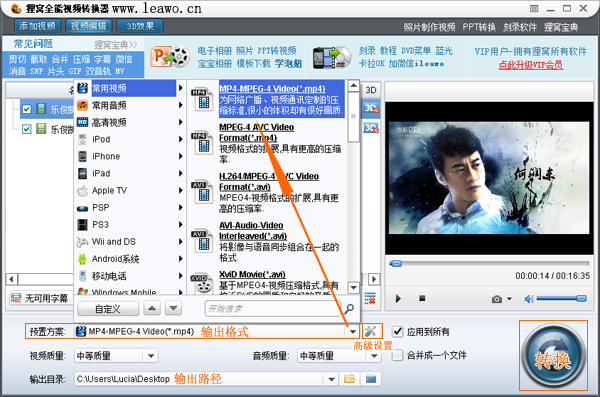
Task: Expand the 预置方案 format dropdown
Action: click(353, 332)
